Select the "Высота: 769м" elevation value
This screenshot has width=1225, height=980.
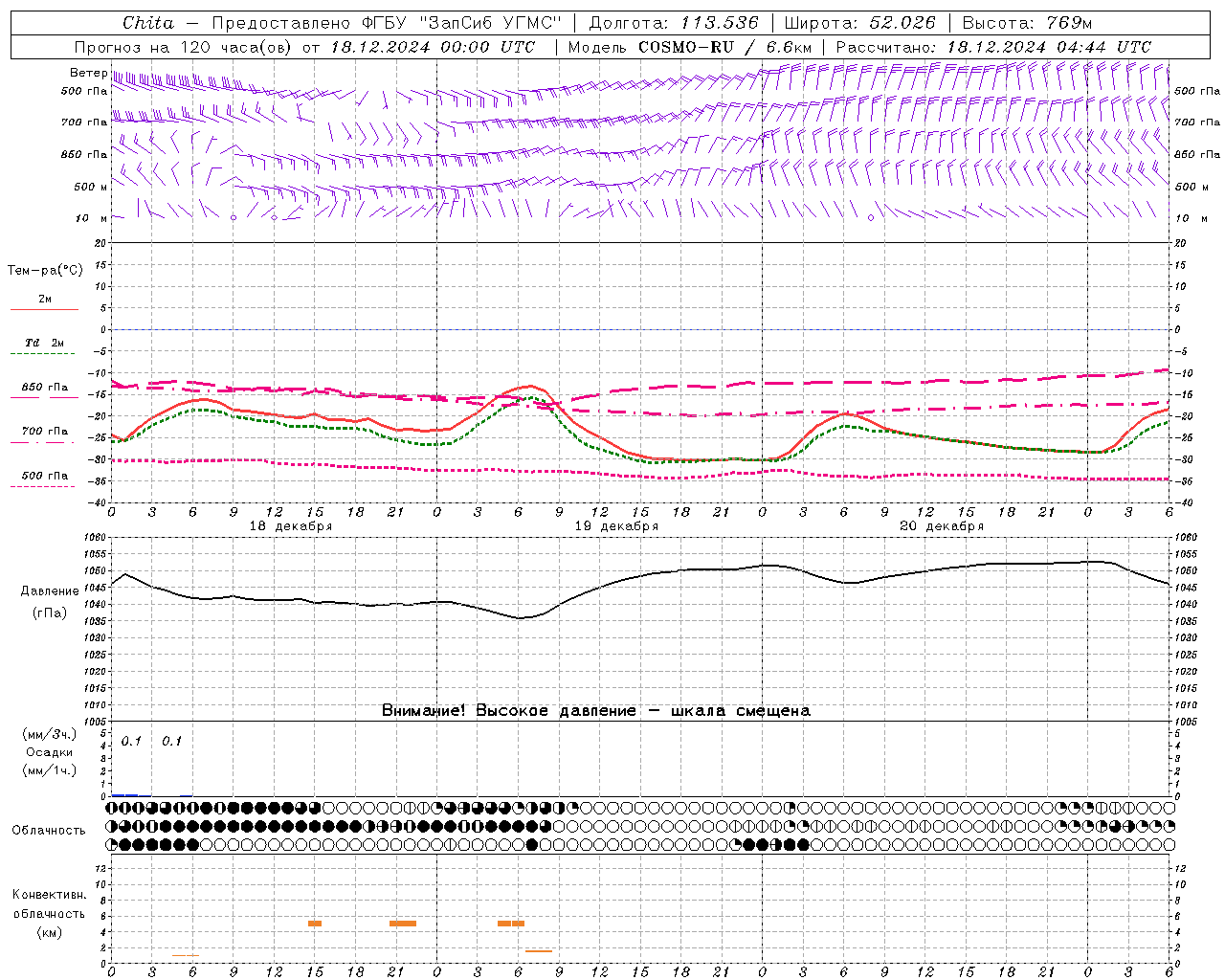tap(1027, 23)
